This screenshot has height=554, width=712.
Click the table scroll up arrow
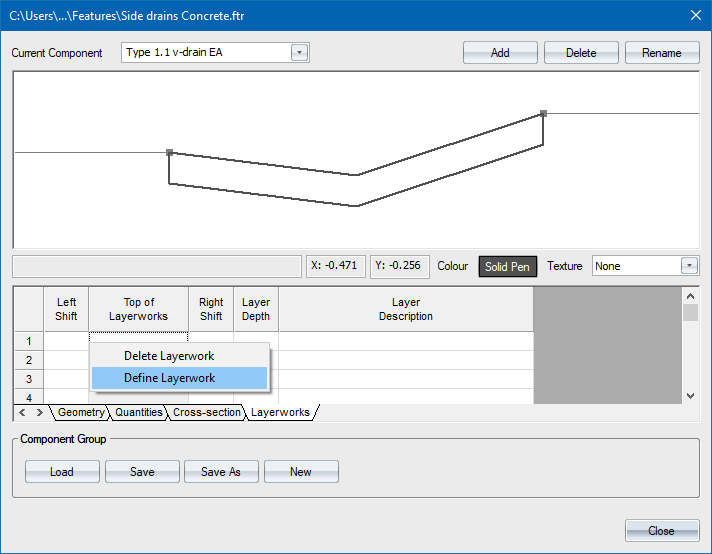tap(690, 296)
